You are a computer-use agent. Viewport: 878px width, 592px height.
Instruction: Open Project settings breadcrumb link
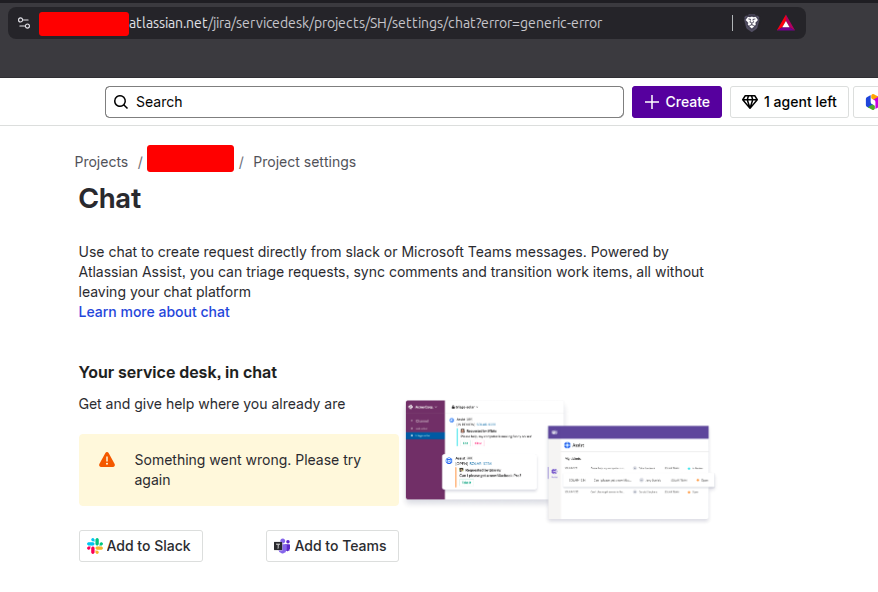305,162
